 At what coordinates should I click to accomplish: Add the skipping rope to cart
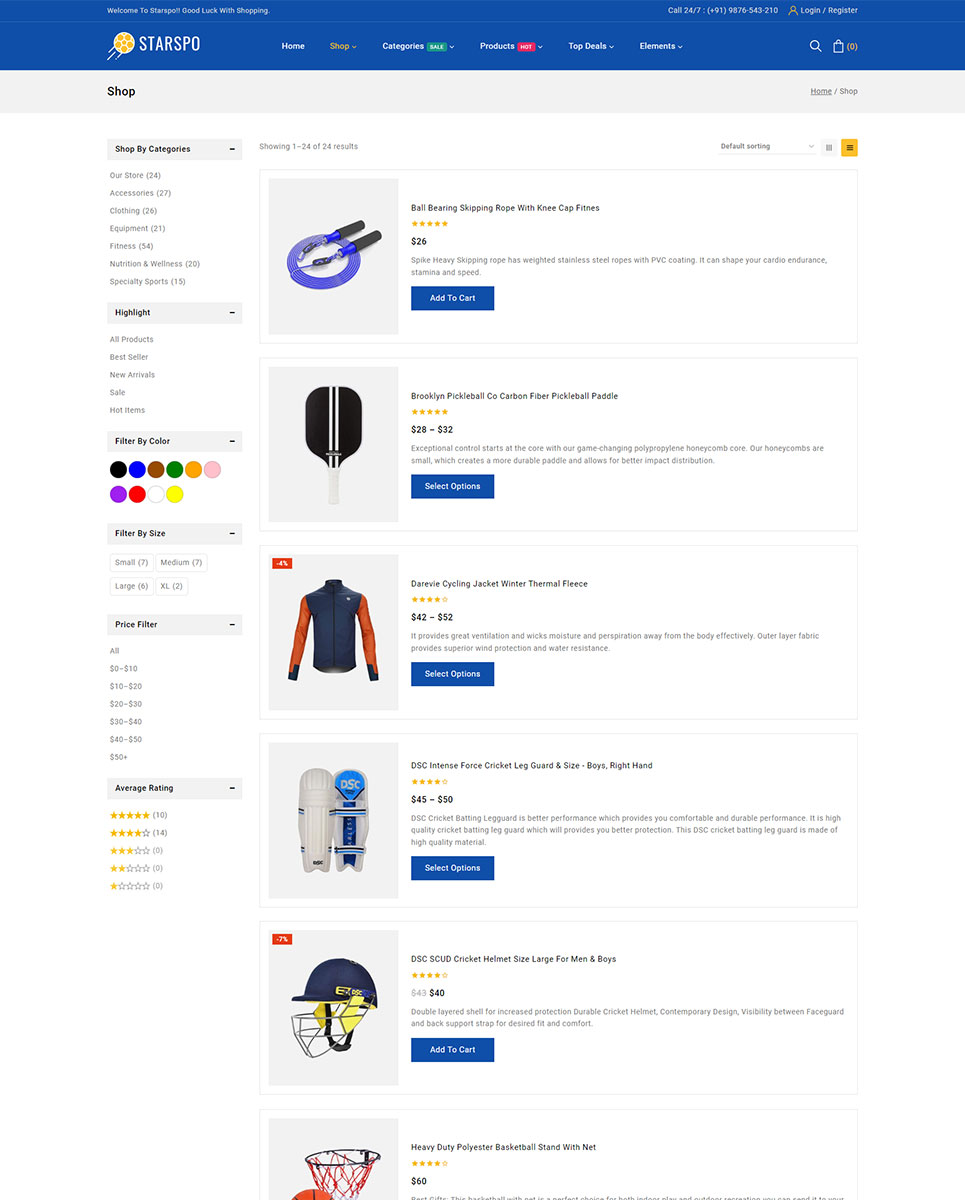(x=452, y=298)
